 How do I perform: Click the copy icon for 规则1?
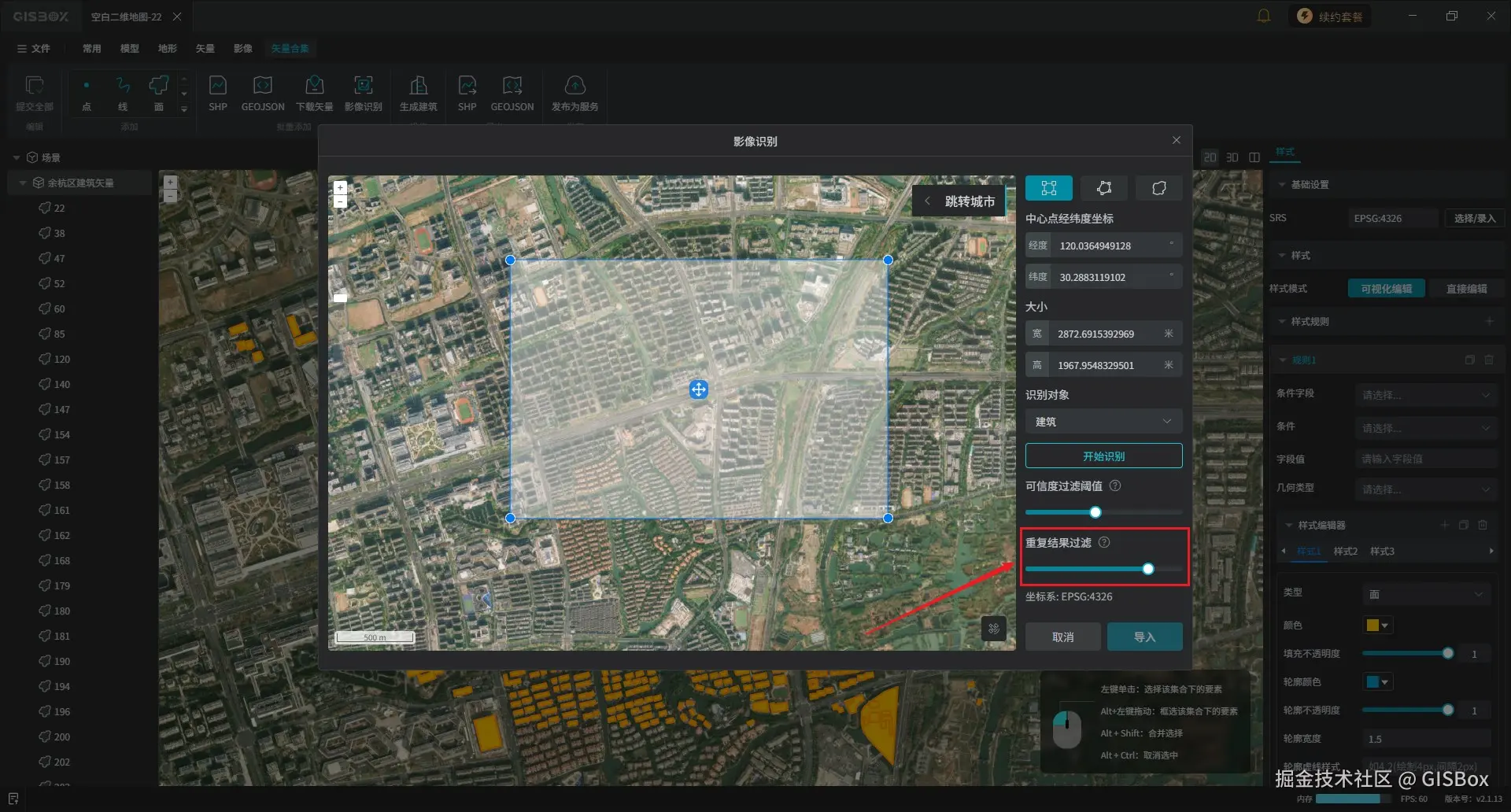pos(1469,360)
